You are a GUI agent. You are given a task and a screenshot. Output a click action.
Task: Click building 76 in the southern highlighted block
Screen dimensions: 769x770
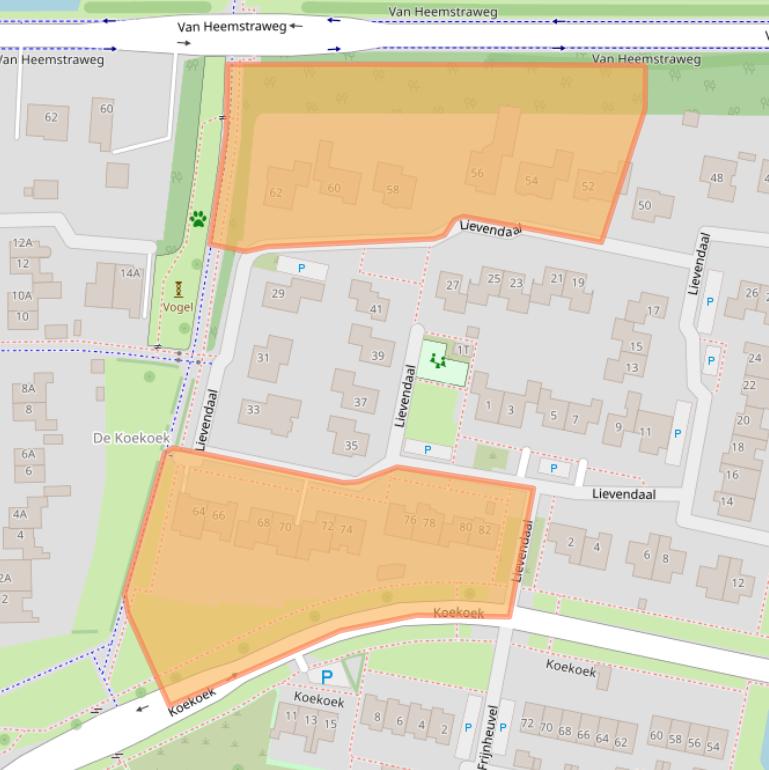409,520
